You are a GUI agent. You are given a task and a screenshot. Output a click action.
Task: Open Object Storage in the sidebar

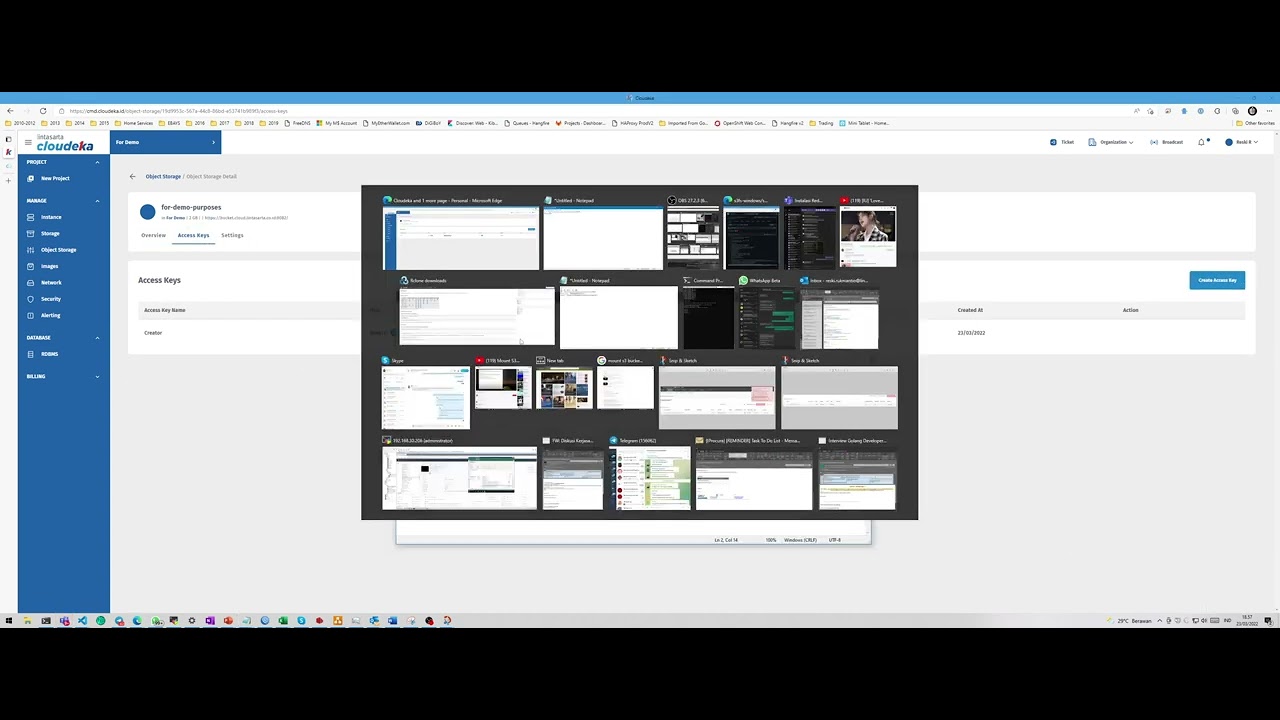coord(58,250)
